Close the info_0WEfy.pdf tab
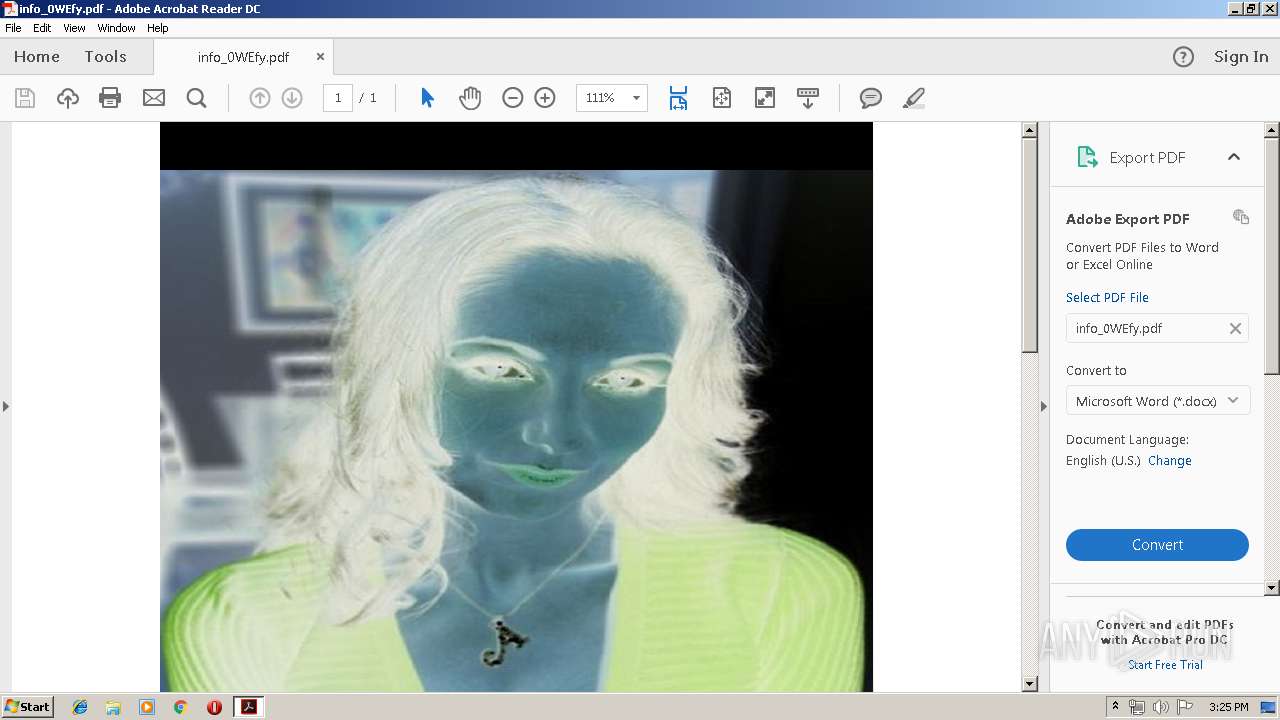 (320, 57)
